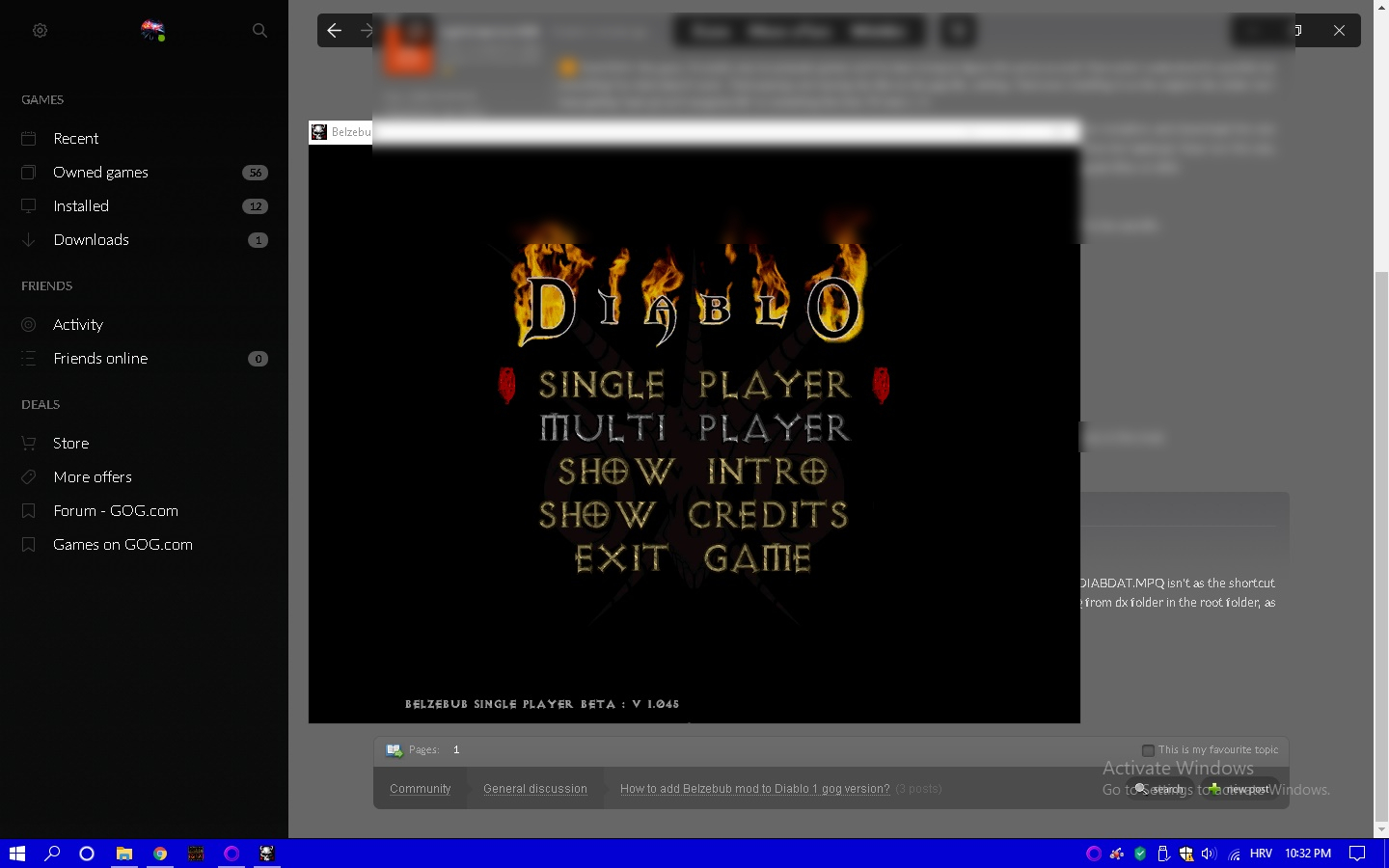
Task: Choose Show Credits in Diablo menu
Action: 693,515
